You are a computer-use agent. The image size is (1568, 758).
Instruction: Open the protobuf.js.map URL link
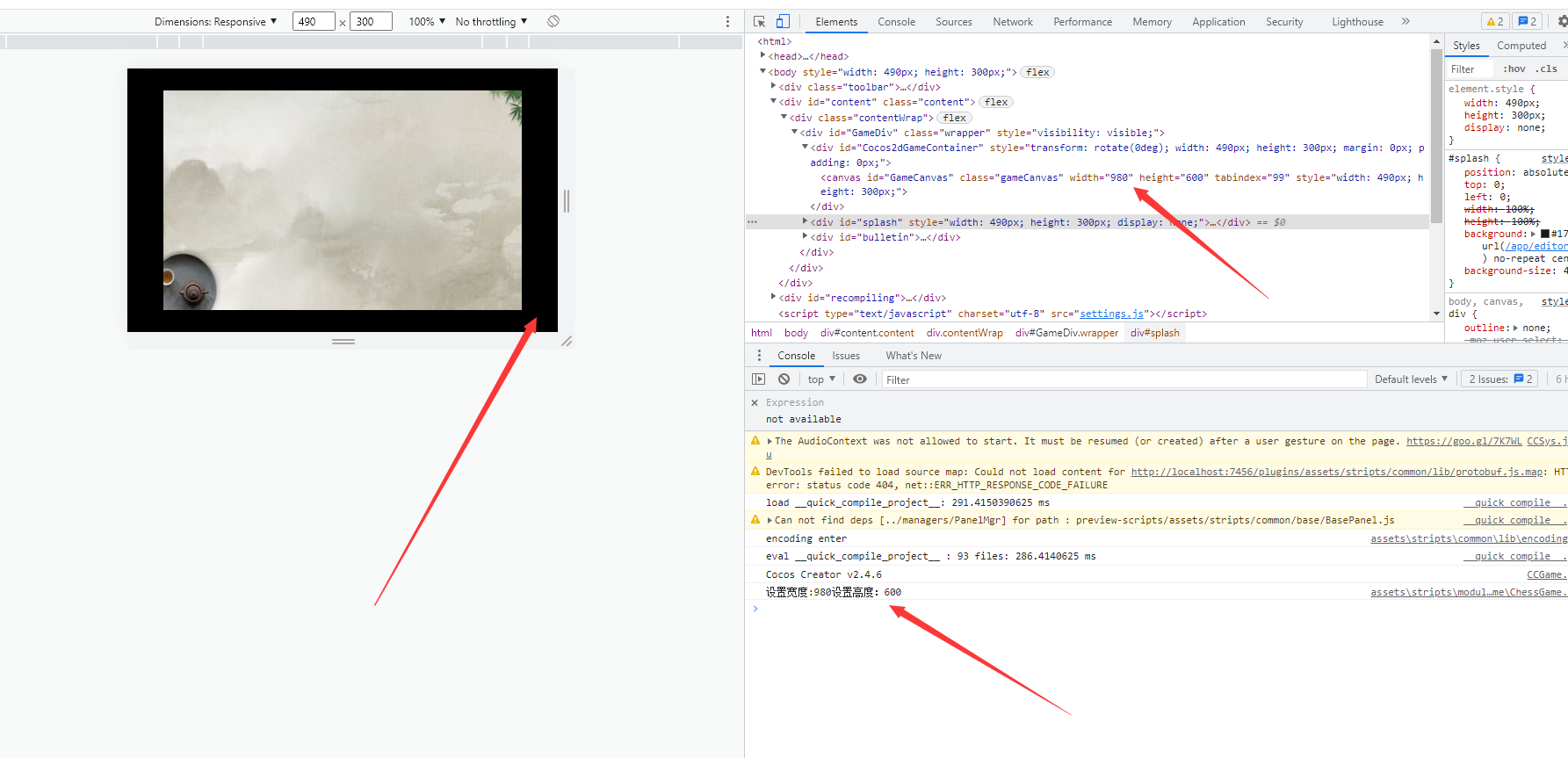coord(1337,472)
